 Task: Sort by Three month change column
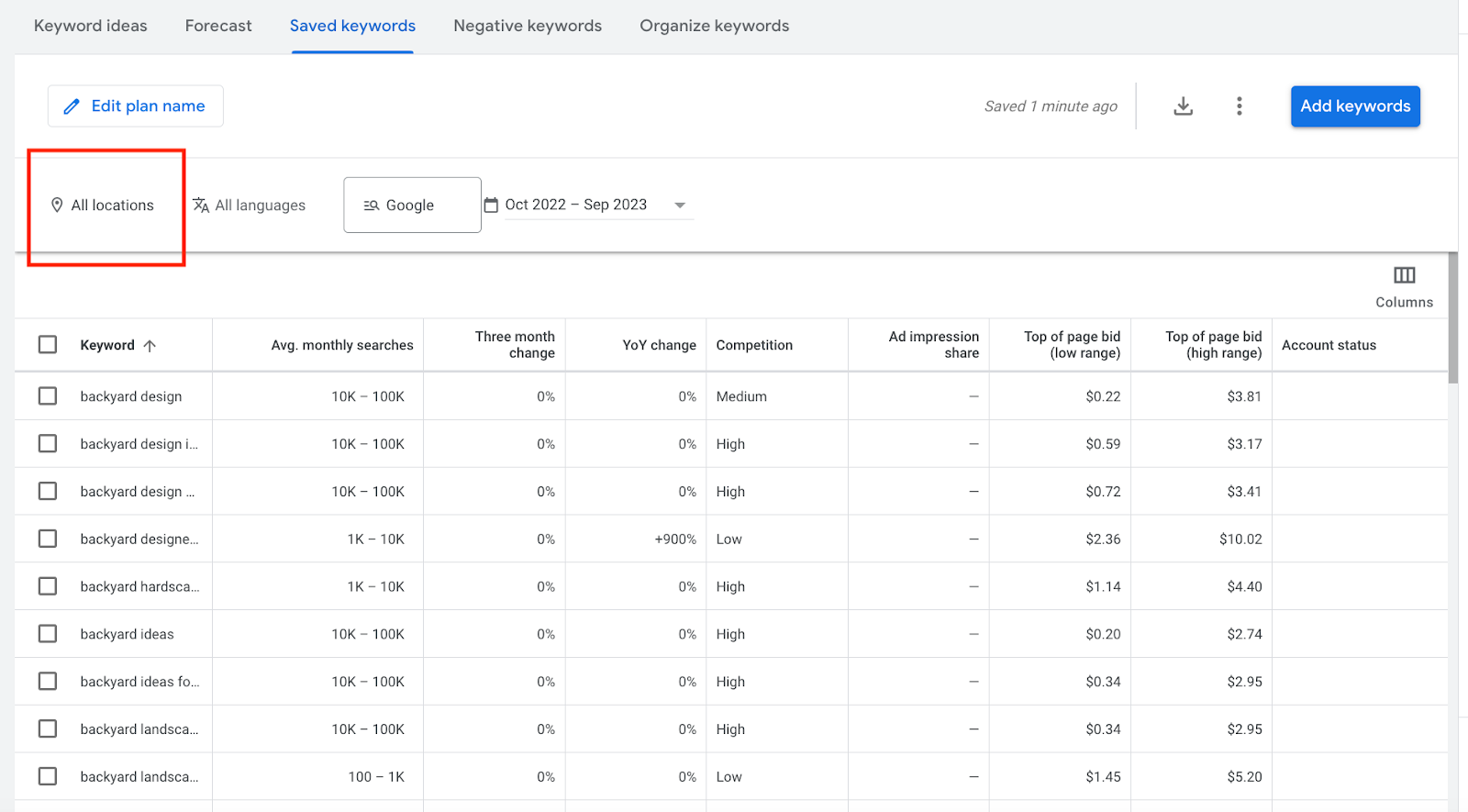tap(515, 345)
